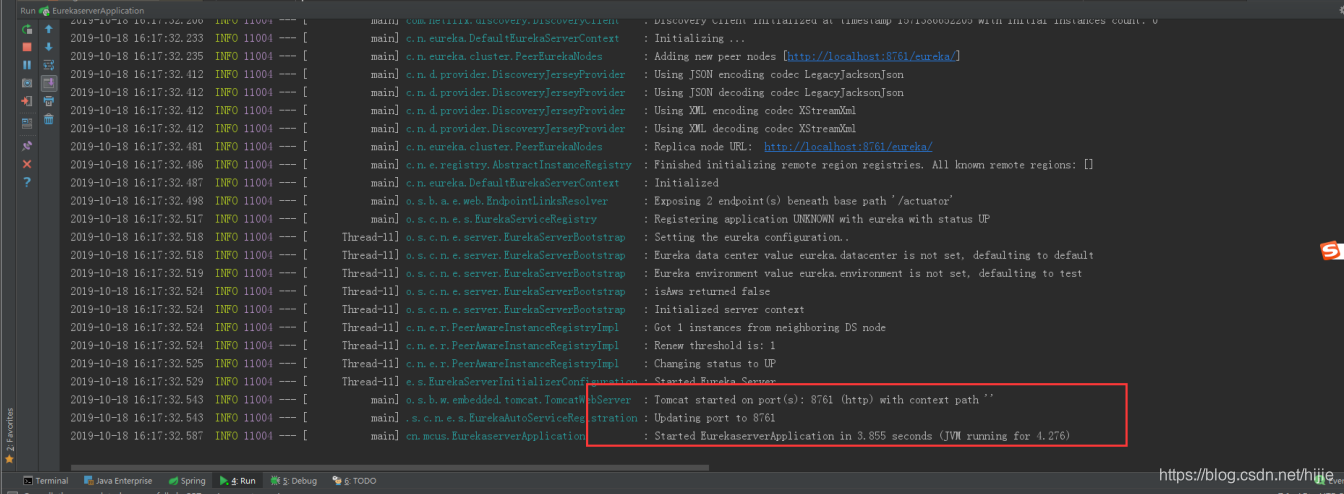Viewport: 1344px width, 494px height.
Task: Click the 'Renew threshold is: 1' log message
Action: click(x=714, y=346)
